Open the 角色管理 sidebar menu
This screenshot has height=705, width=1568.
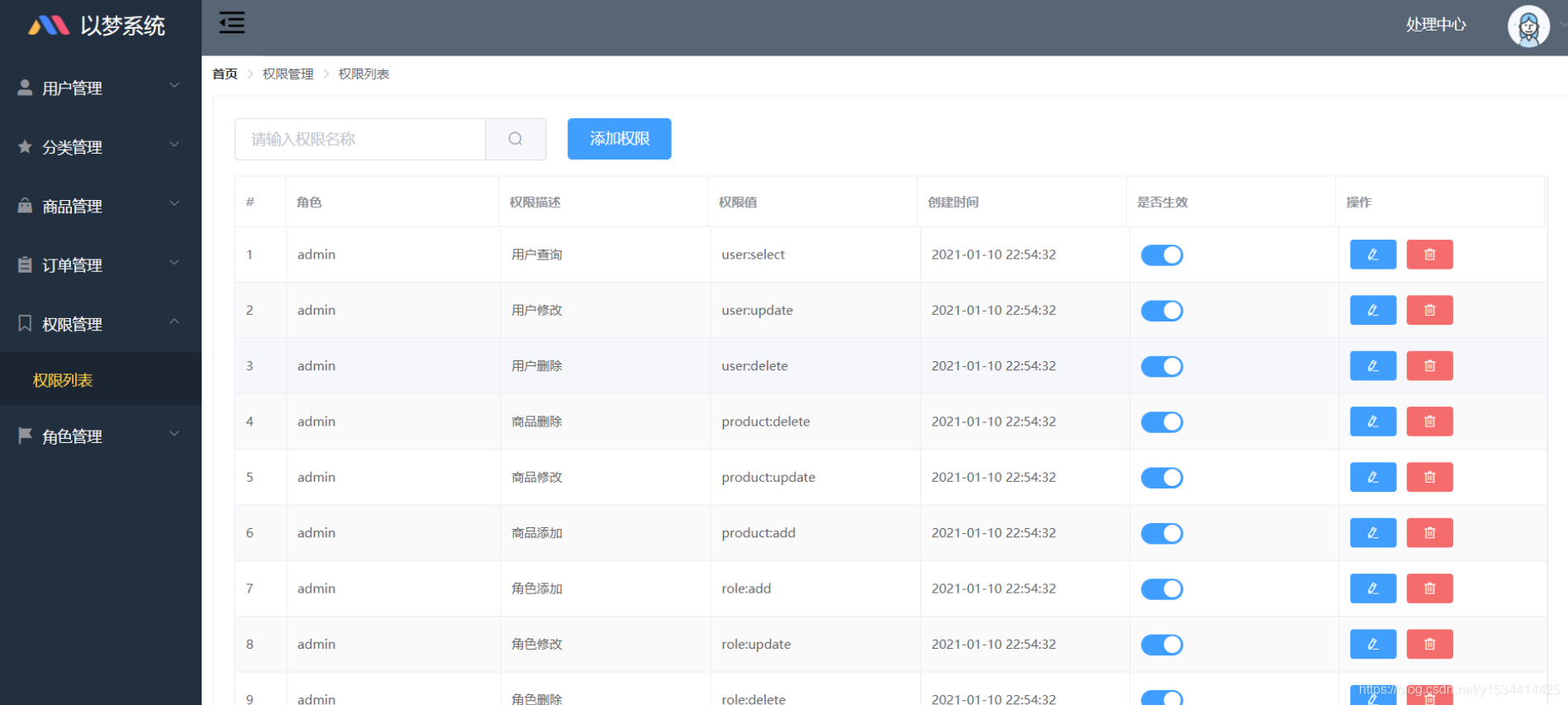coord(101,436)
